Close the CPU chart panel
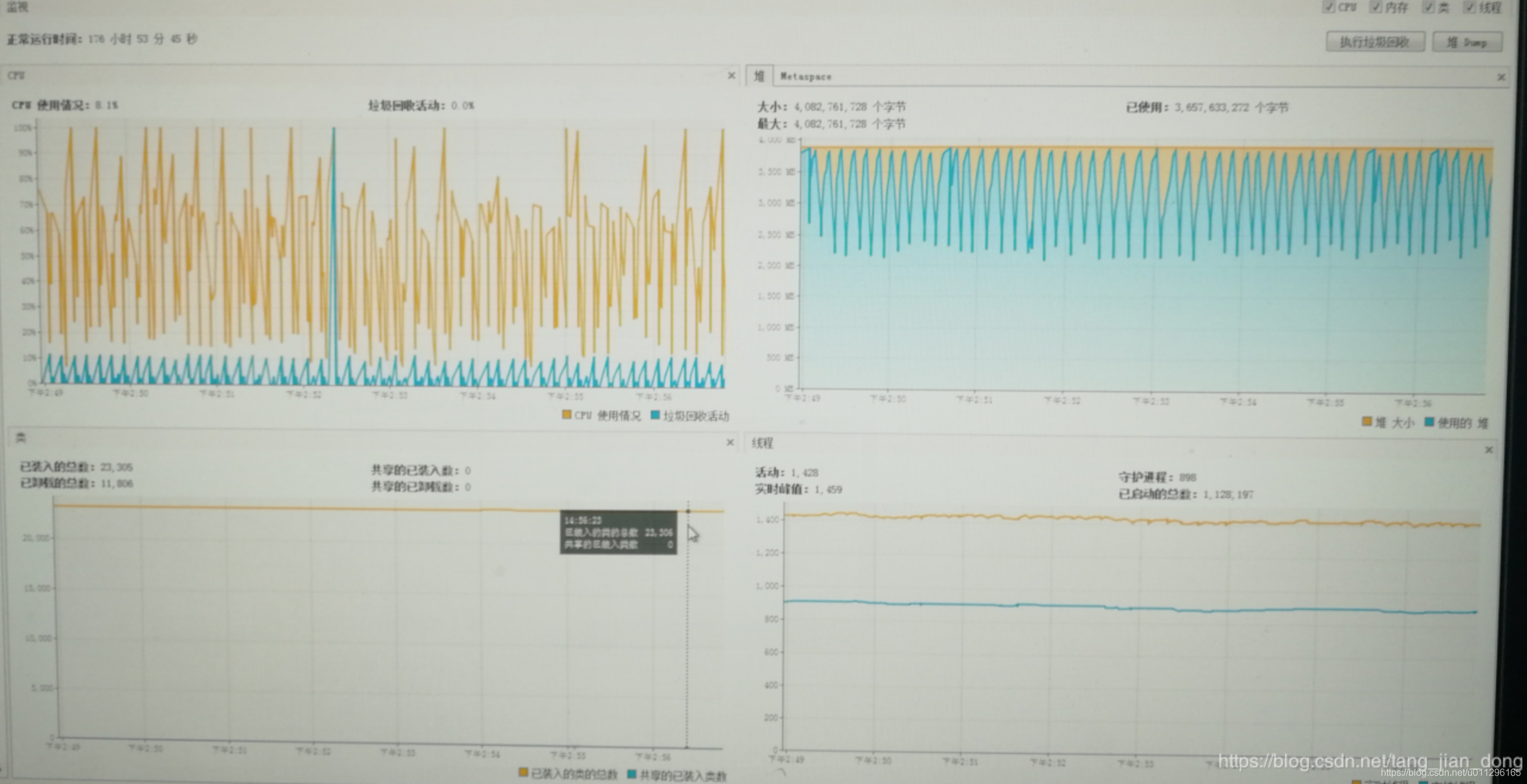This screenshot has height=784, width=1527. (x=731, y=76)
